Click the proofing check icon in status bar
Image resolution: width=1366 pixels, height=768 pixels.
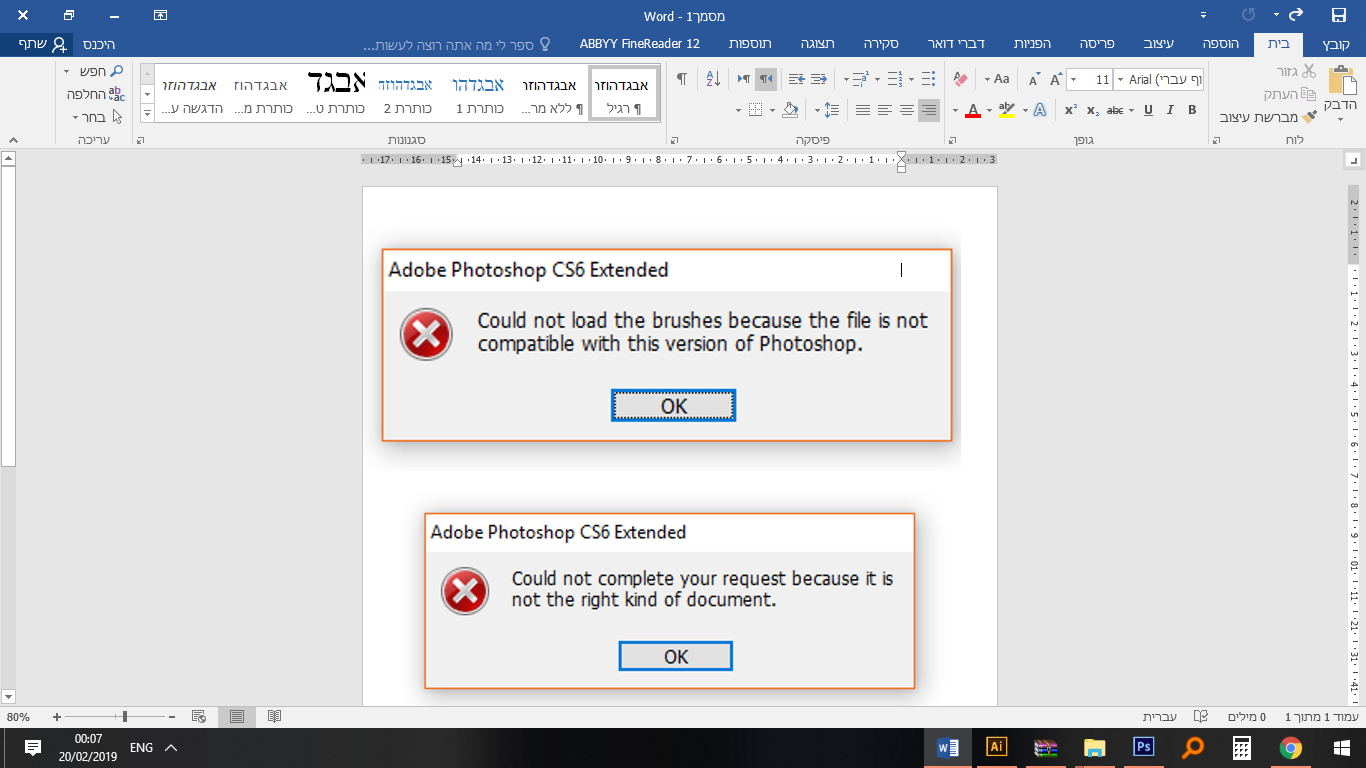click(1201, 717)
